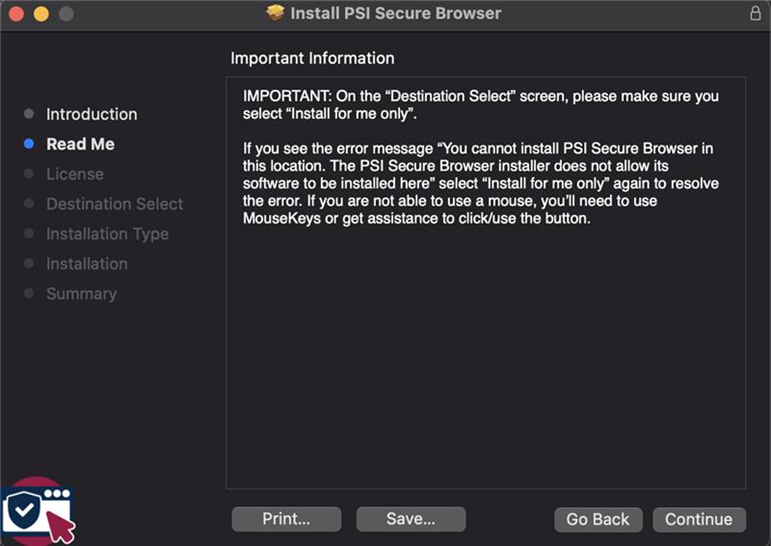Click the Destination Select step
Image resolution: width=771 pixels, height=546 pixels.
pyautogui.click(x=115, y=204)
